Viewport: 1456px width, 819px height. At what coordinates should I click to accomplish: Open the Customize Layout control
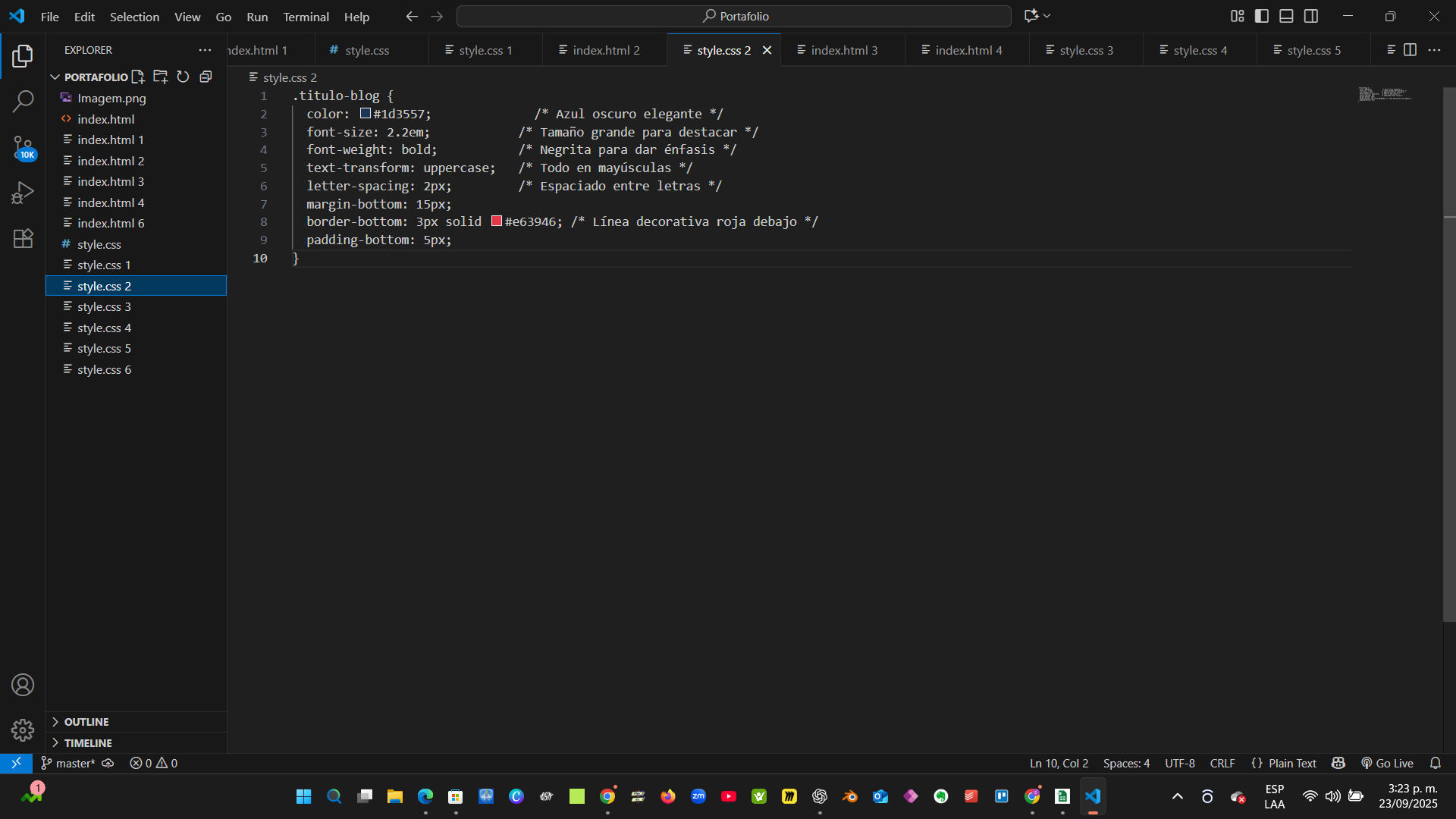[x=1238, y=16]
